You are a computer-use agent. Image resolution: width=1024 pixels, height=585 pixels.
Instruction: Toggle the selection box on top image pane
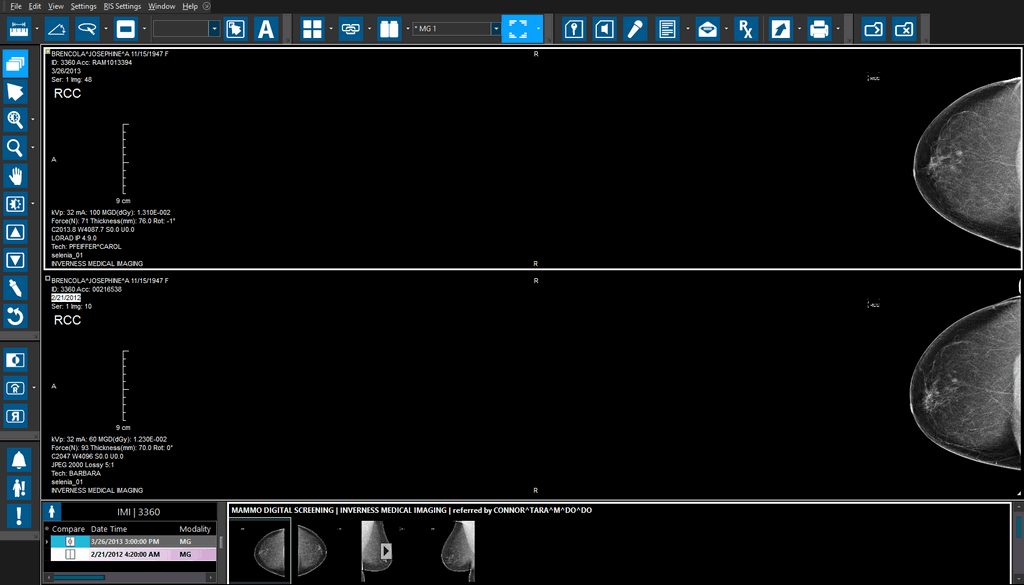click(47, 51)
